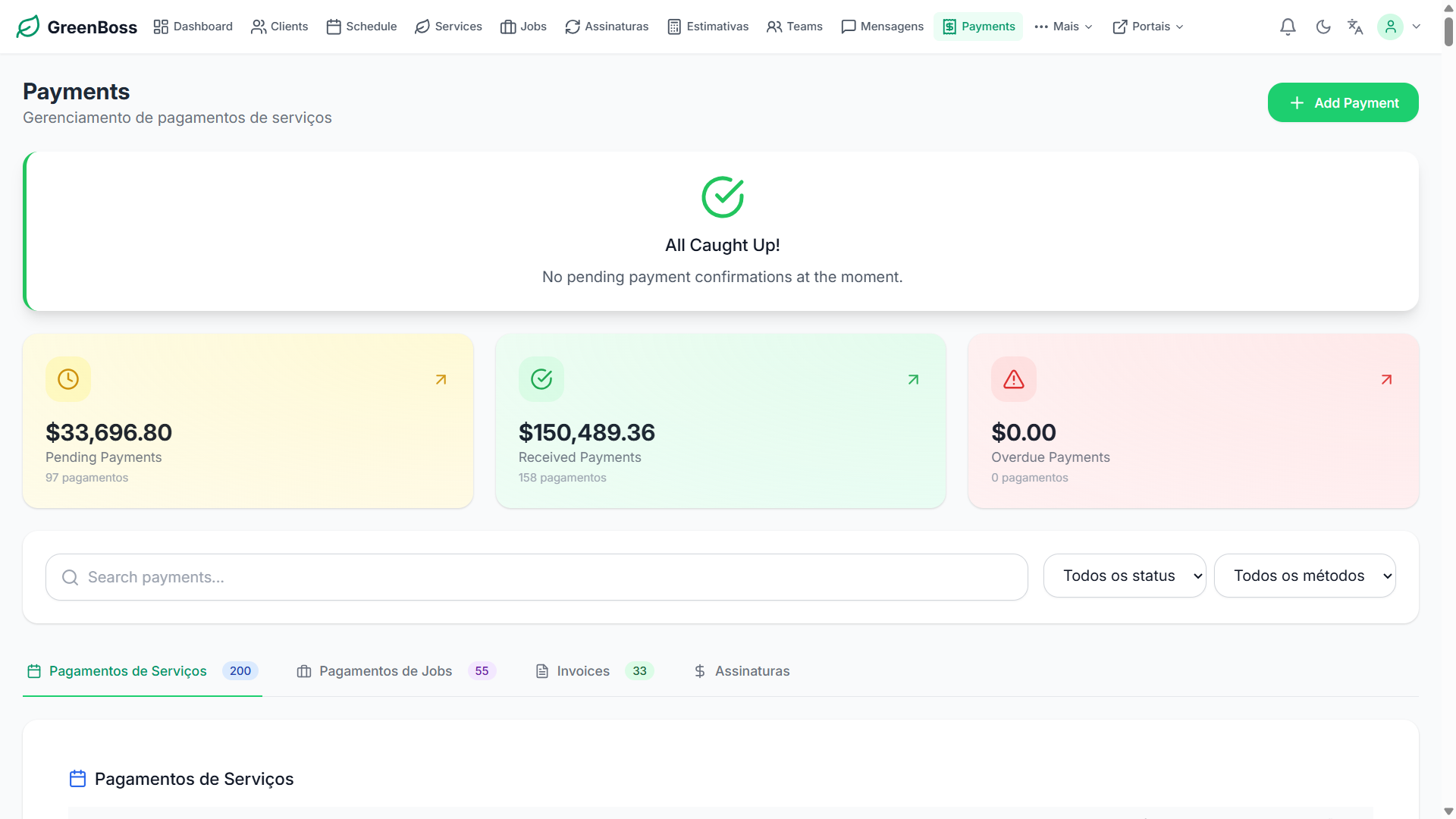Expand the Mais menu dropdown
Viewport: 1456px width, 819px height.
coord(1063,27)
